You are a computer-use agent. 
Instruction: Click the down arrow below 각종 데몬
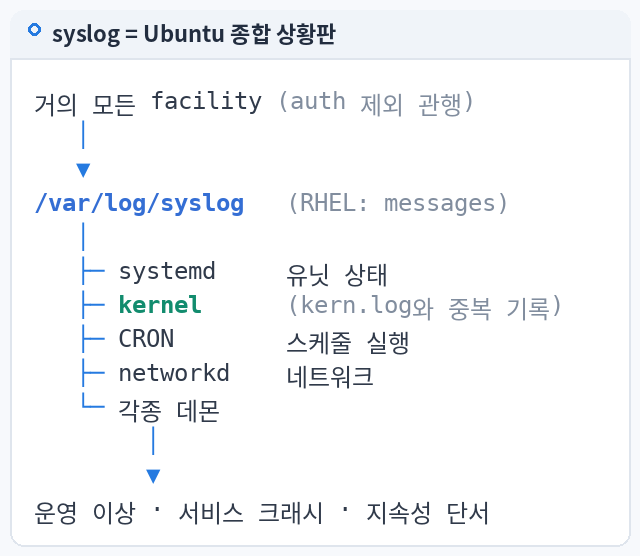coord(153,476)
